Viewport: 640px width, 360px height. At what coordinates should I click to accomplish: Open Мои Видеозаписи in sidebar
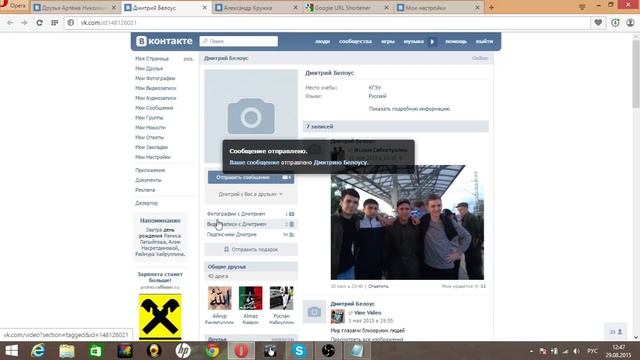[x=156, y=88]
